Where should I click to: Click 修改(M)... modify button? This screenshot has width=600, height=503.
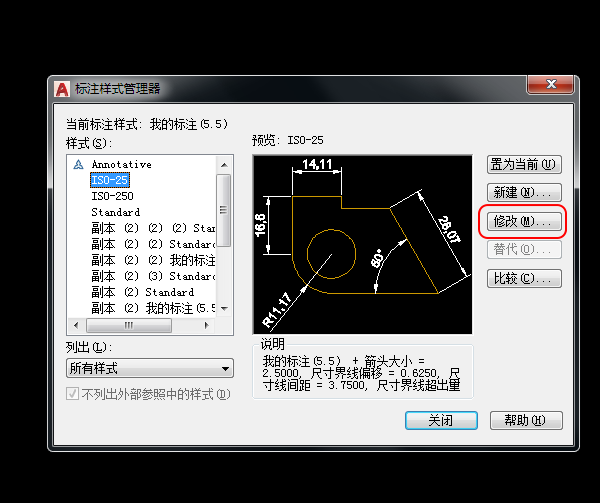524,221
